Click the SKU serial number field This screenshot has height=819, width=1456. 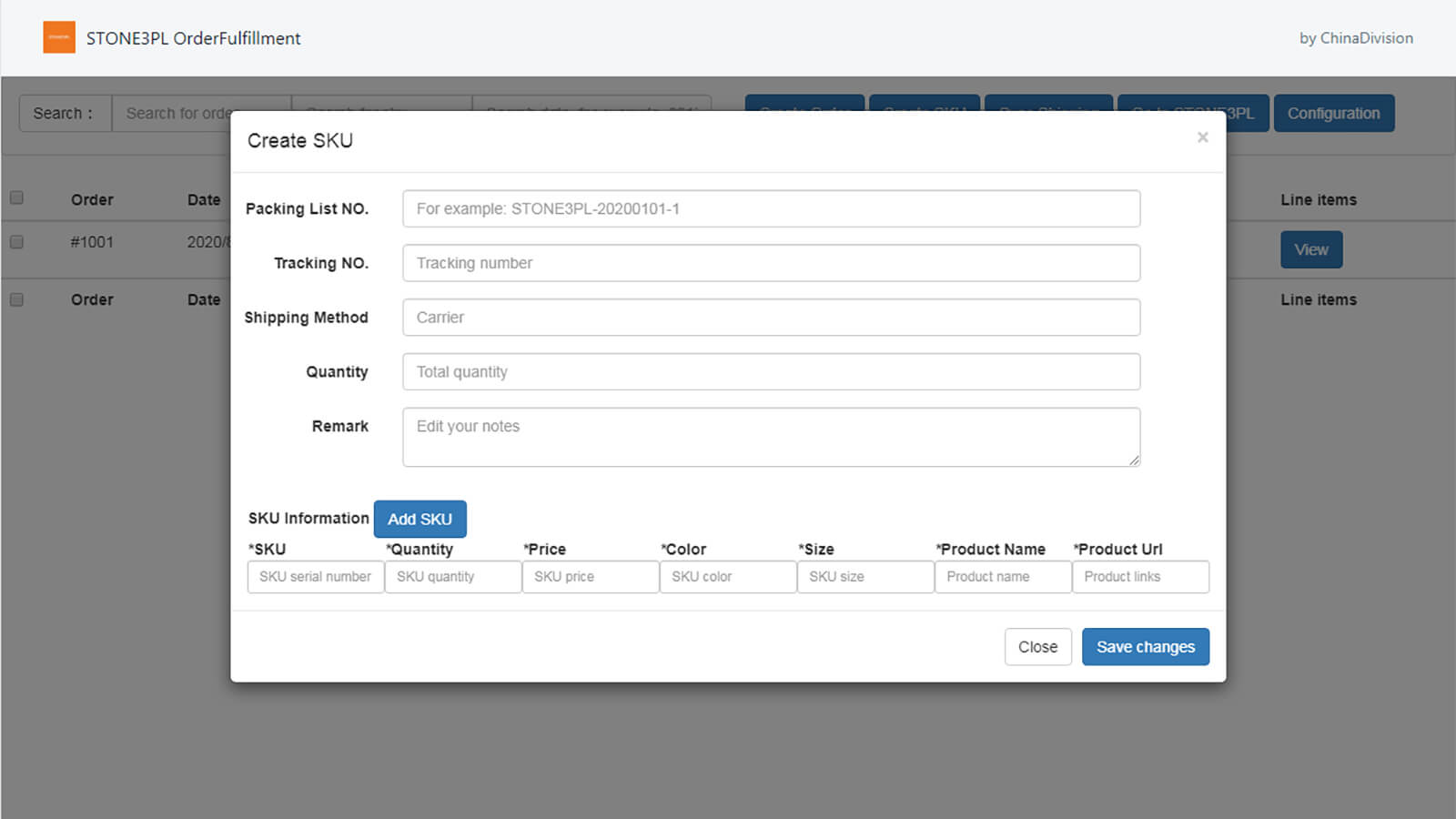[315, 576]
